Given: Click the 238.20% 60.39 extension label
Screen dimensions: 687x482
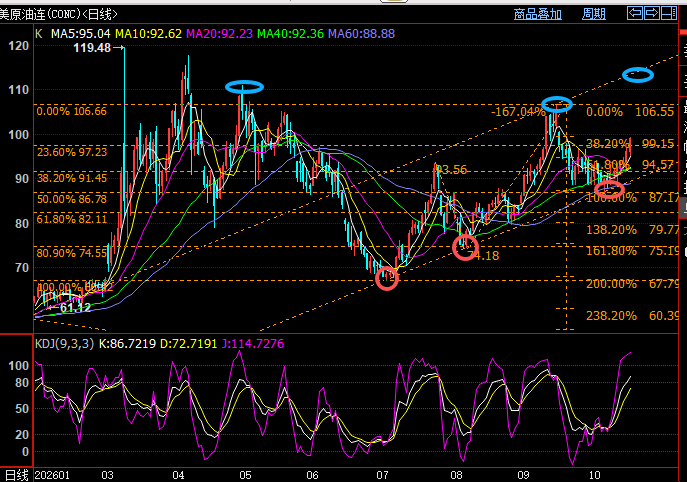Looking at the screenshot, I should click(x=633, y=315).
